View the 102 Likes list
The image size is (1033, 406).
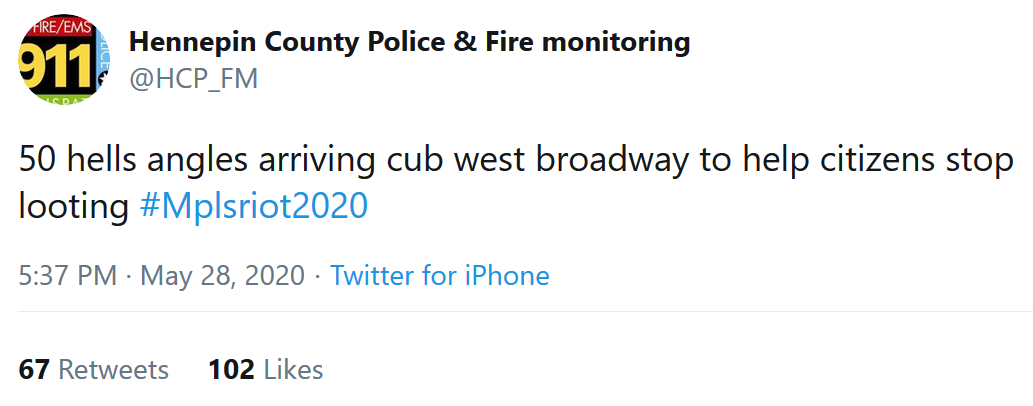(x=265, y=370)
